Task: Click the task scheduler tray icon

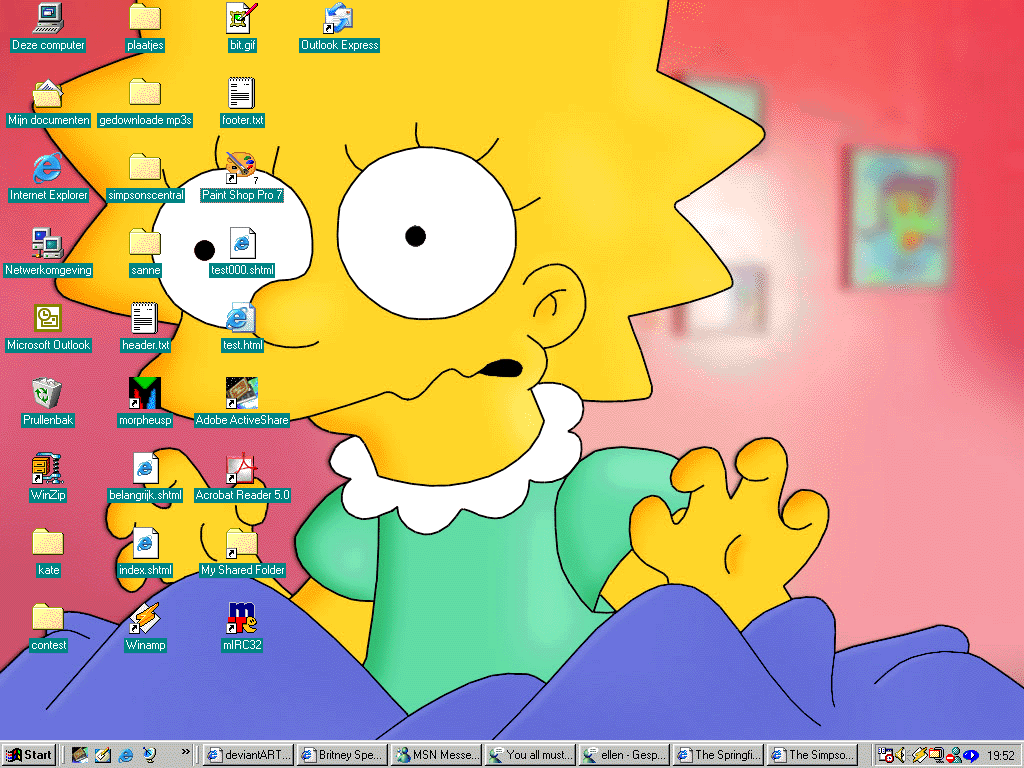Action: (885, 755)
